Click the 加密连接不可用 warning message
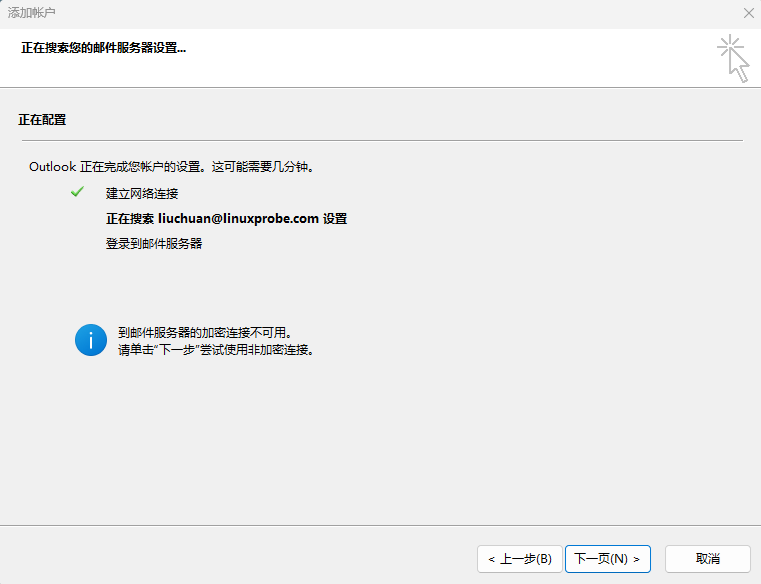This screenshot has width=761, height=584. tap(210, 333)
